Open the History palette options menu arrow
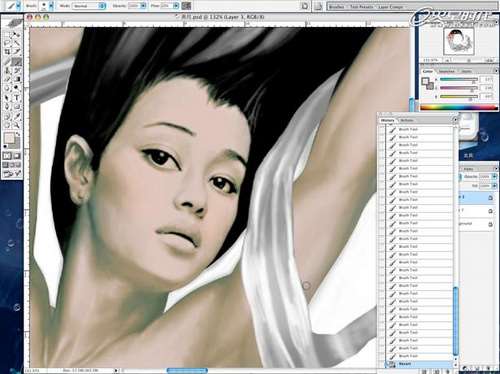 [455, 120]
